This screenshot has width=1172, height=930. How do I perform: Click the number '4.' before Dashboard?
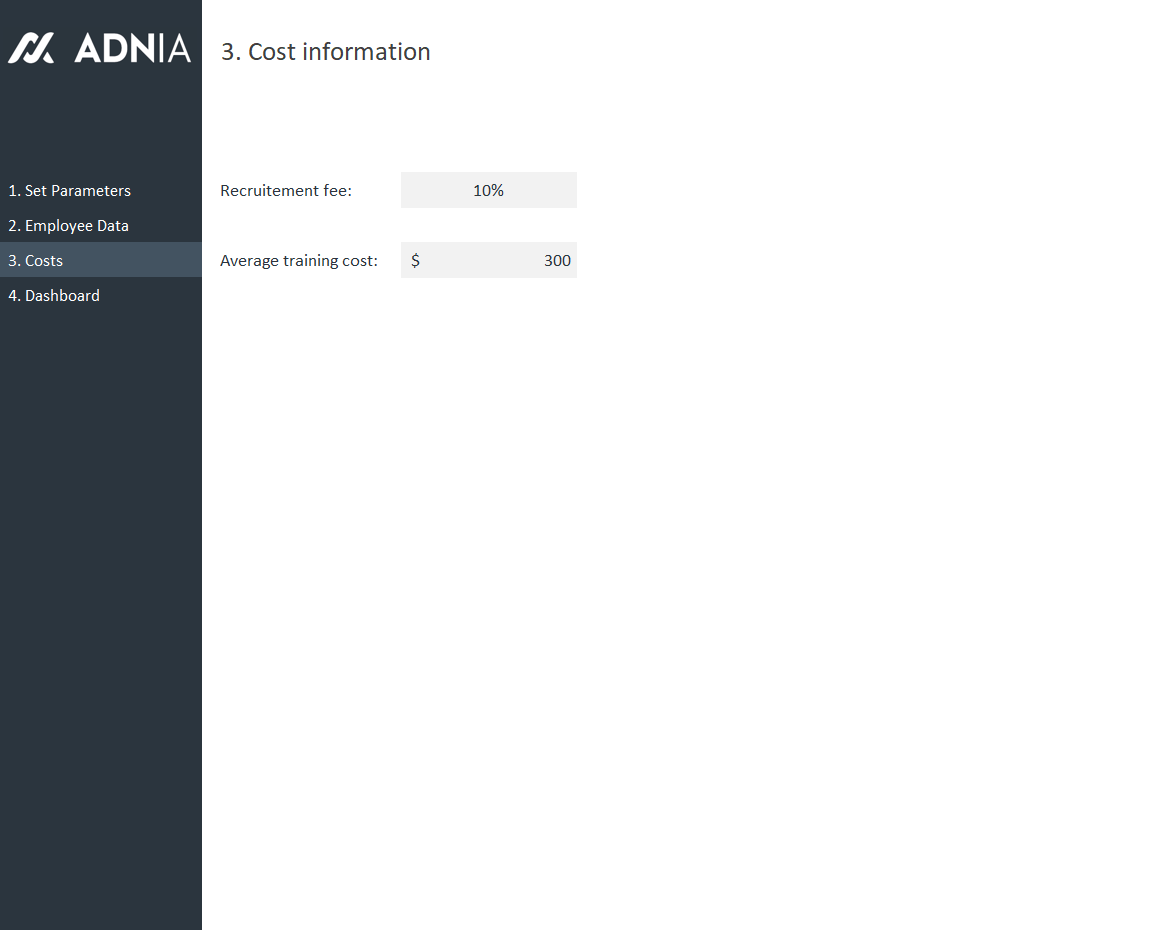pos(13,295)
